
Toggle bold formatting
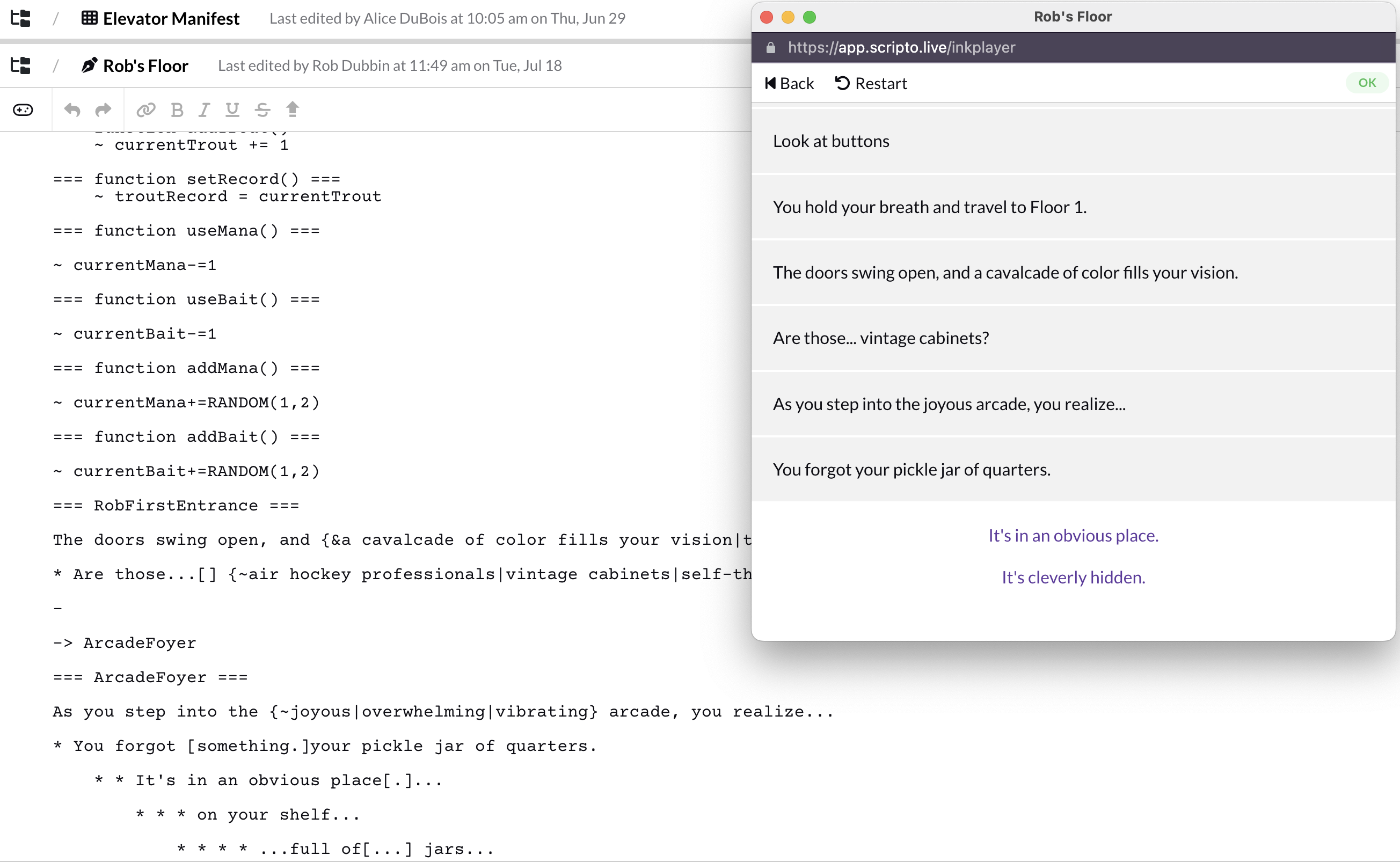tap(177, 109)
